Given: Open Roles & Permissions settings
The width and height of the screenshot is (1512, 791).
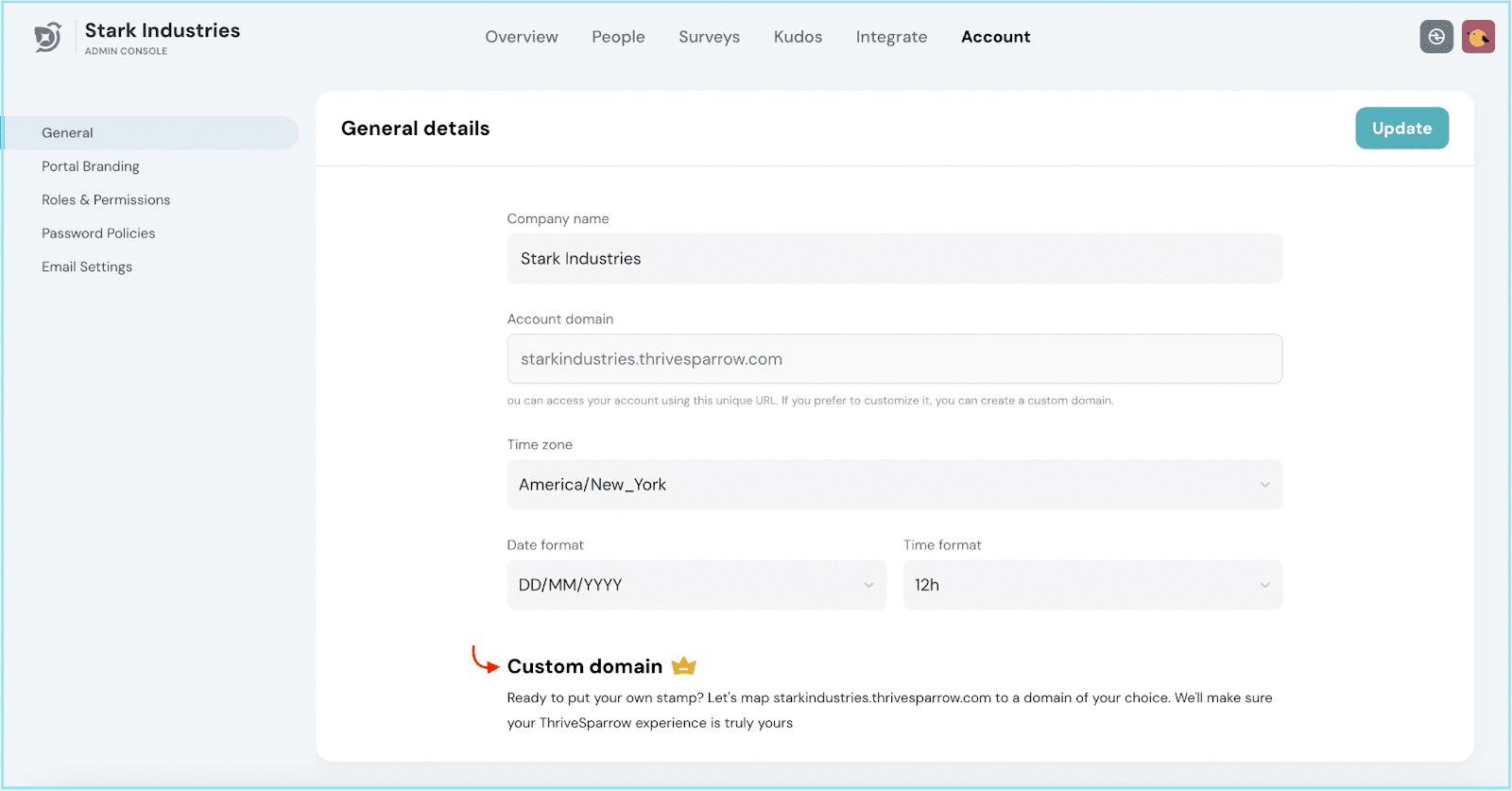Looking at the screenshot, I should pos(106,200).
